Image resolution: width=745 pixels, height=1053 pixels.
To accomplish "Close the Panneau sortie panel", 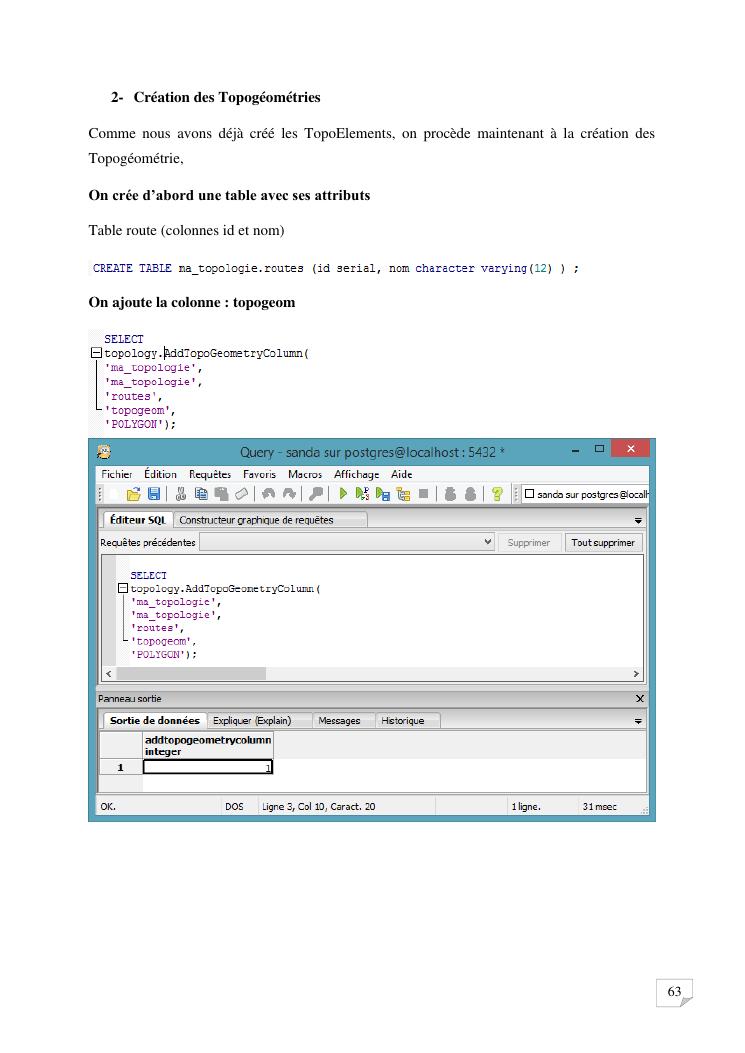I will coord(640,699).
